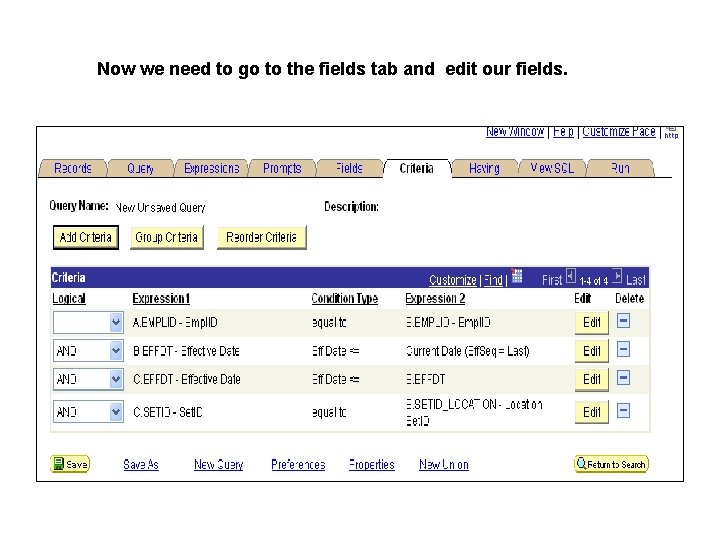The height and width of the screenshot is (540, 720).
Task: Switch to the Records tab
Action: 73,169
